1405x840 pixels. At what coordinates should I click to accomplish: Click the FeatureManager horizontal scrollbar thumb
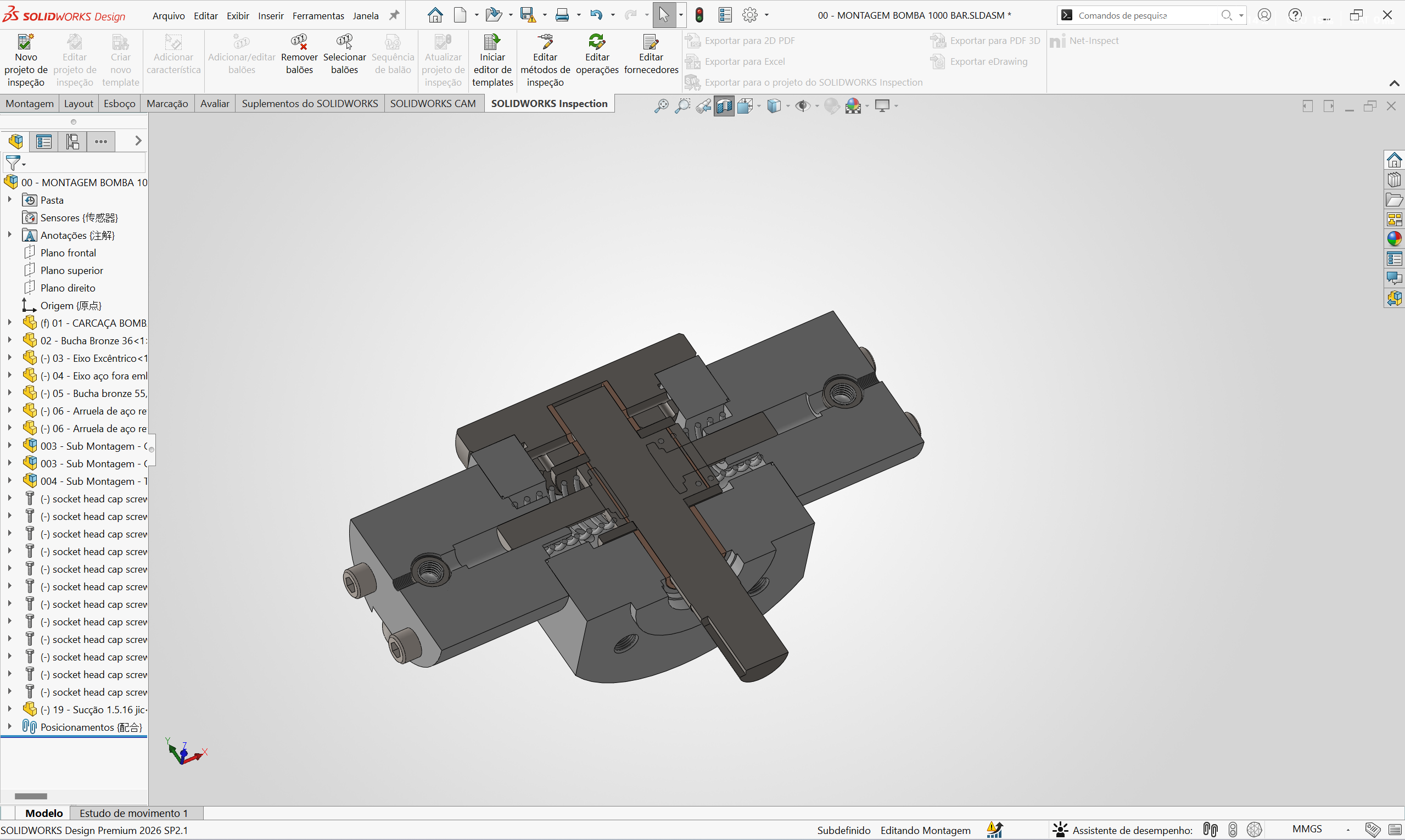coord(31,796)
